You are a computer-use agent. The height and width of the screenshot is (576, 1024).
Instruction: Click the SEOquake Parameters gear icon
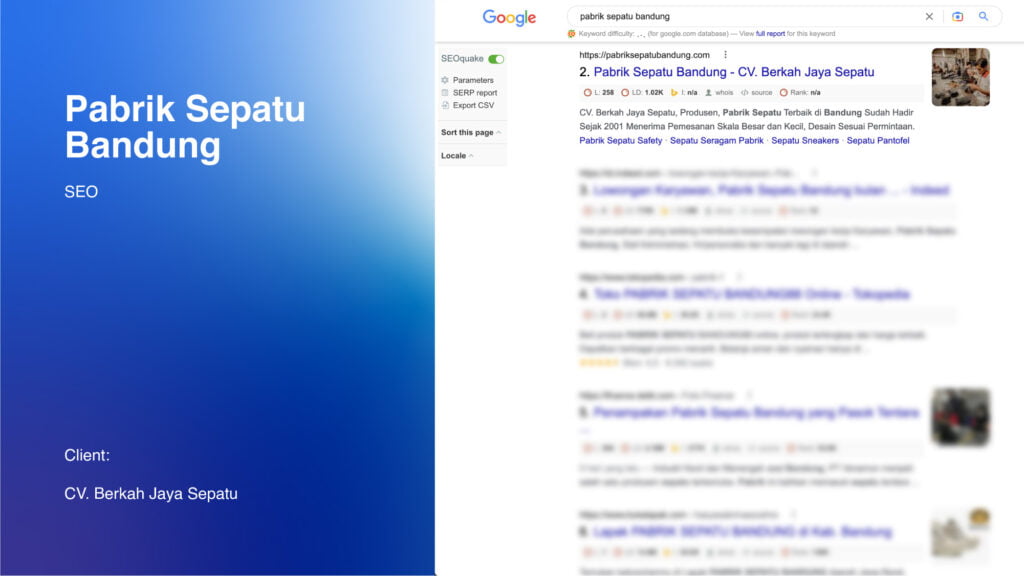point(445,80)
